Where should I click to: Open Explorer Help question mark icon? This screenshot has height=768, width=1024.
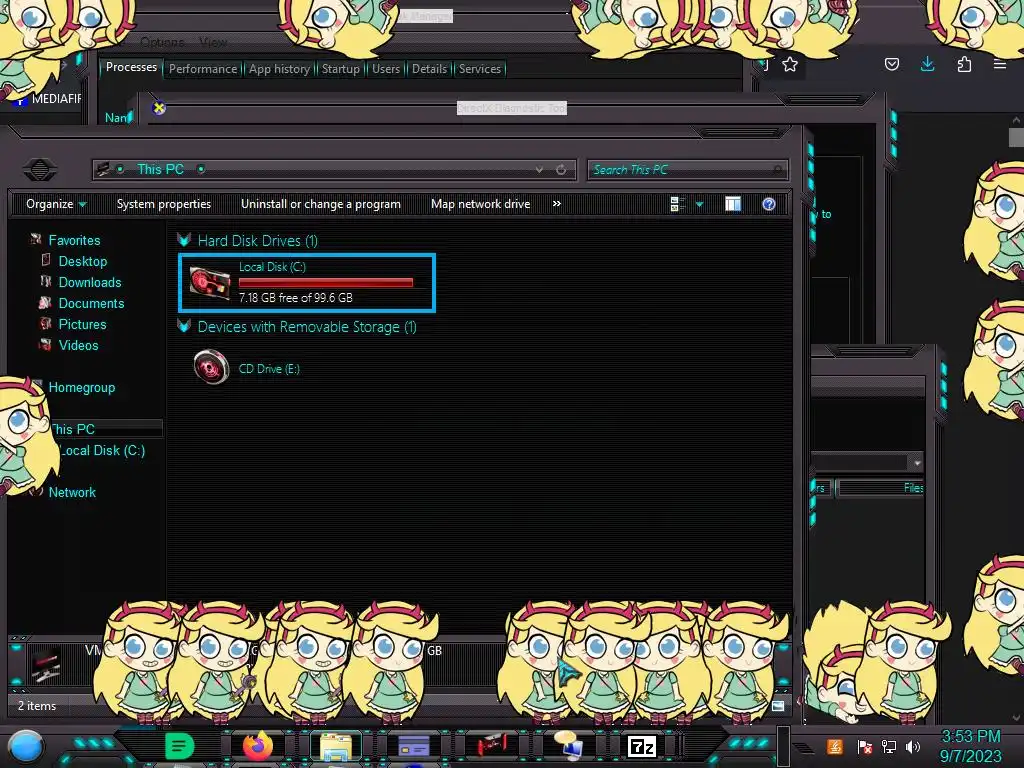(x=769, y=204)
